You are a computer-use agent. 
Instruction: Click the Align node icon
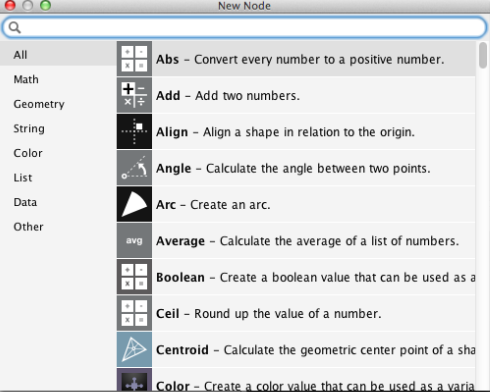pos(134,131)
